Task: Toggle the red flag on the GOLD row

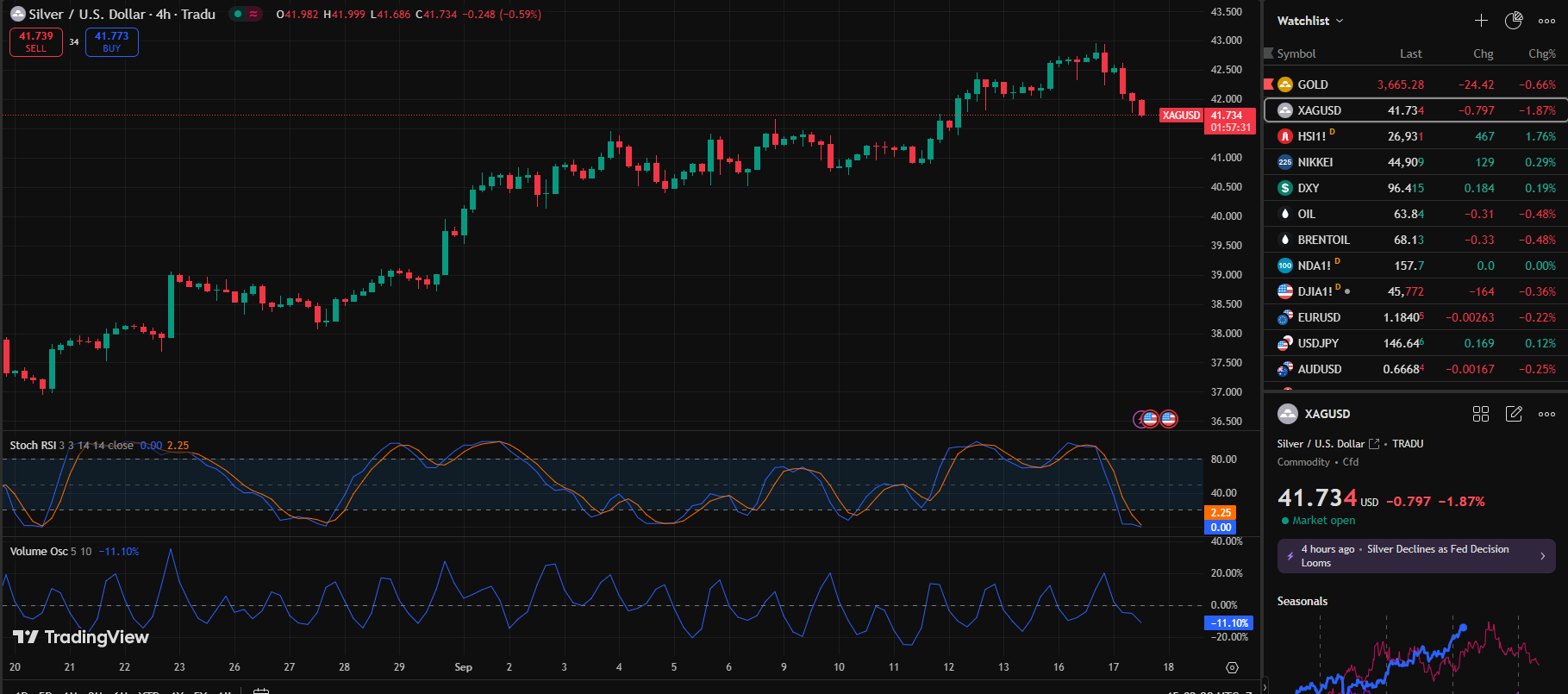Action: pyautogui.click(x=1269, y=84)
